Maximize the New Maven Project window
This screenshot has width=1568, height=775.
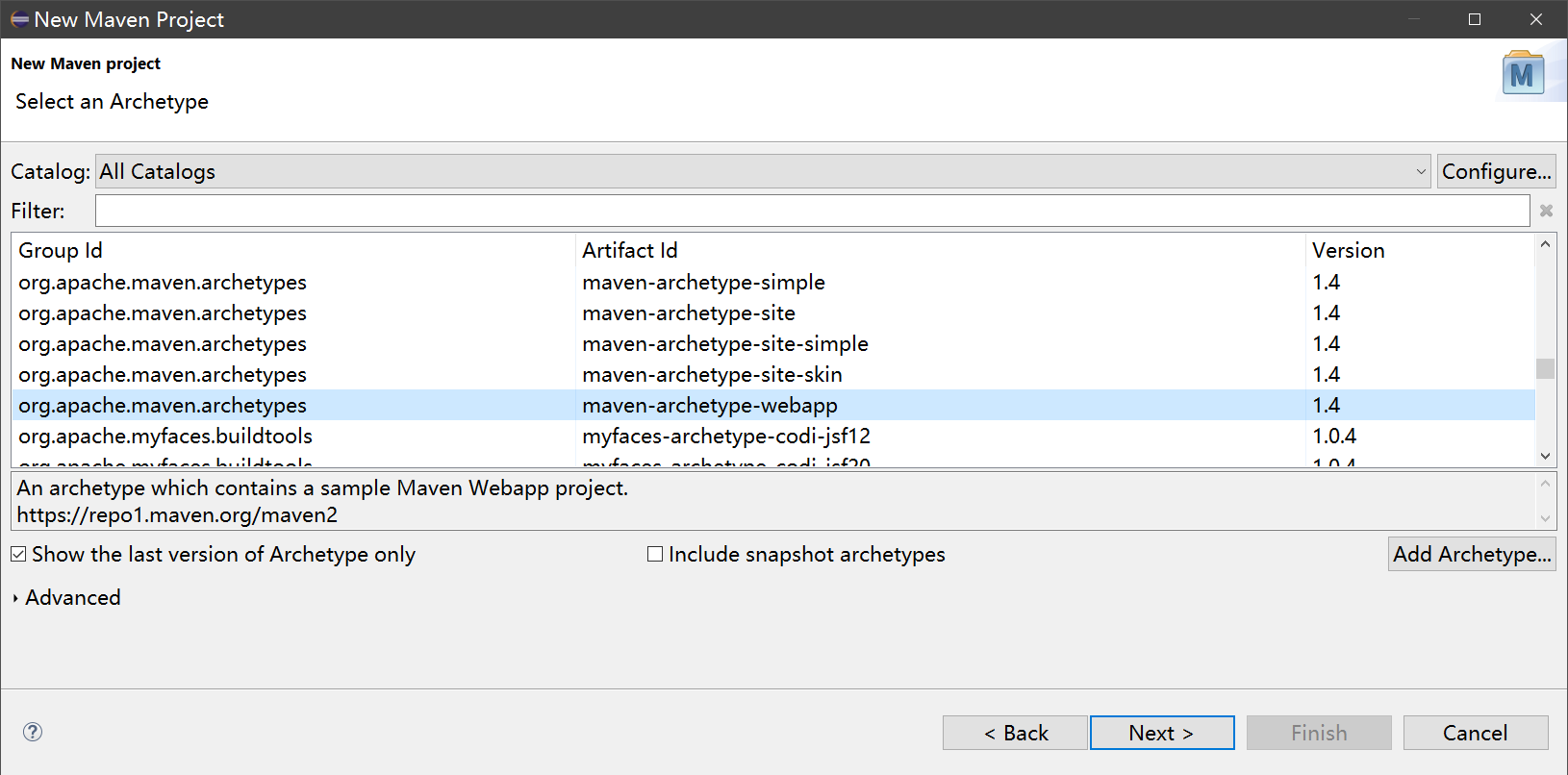(x=1474, y=19)
